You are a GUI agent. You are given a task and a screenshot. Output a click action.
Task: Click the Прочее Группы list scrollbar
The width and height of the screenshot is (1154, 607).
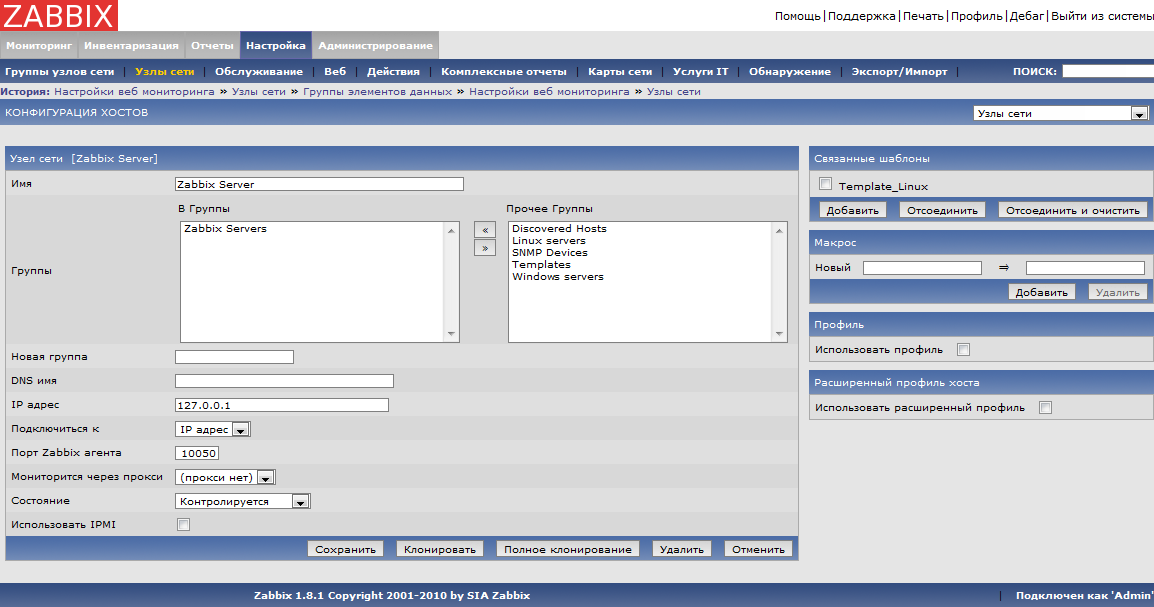click(779, 282)
